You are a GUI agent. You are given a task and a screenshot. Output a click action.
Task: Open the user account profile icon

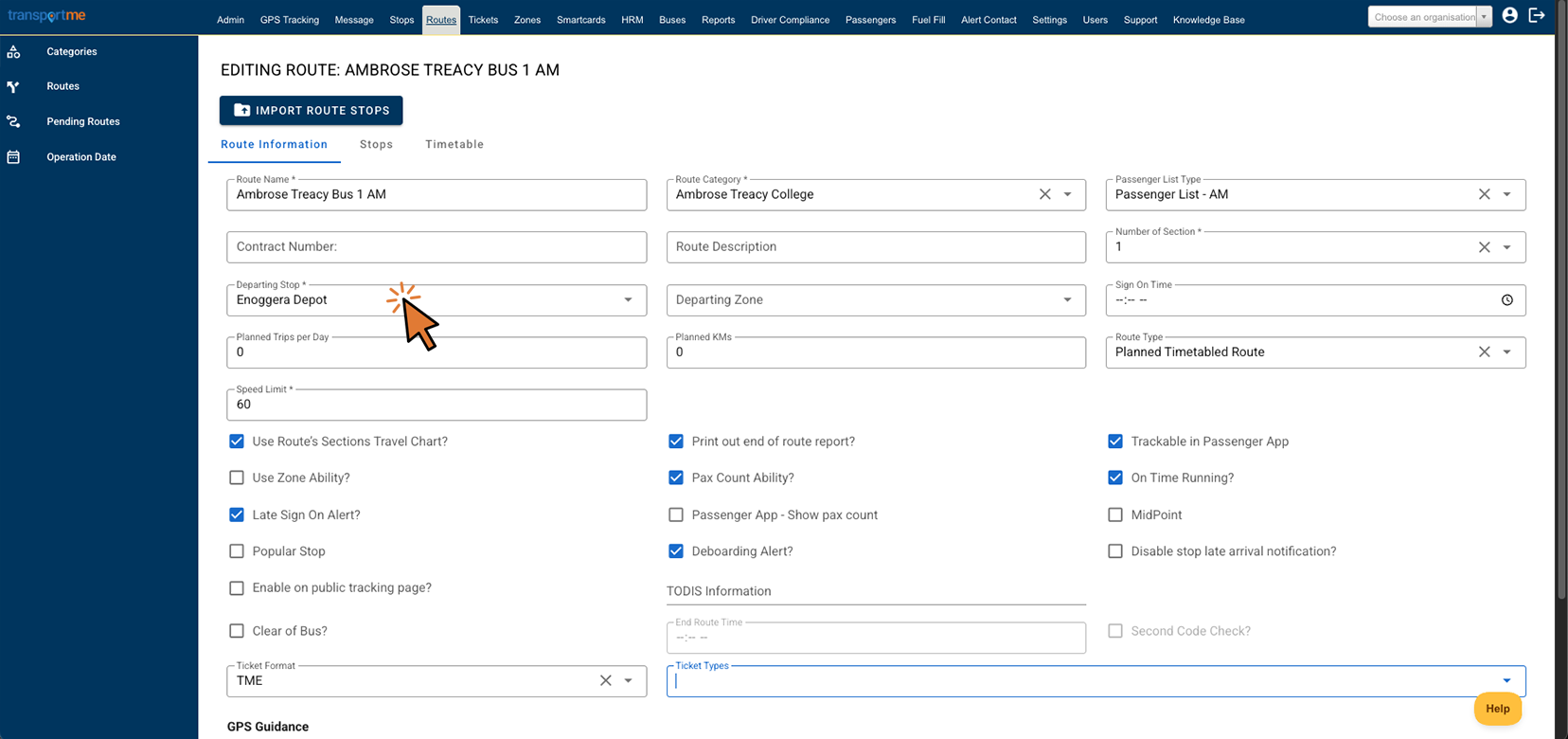click(1510, 15)
